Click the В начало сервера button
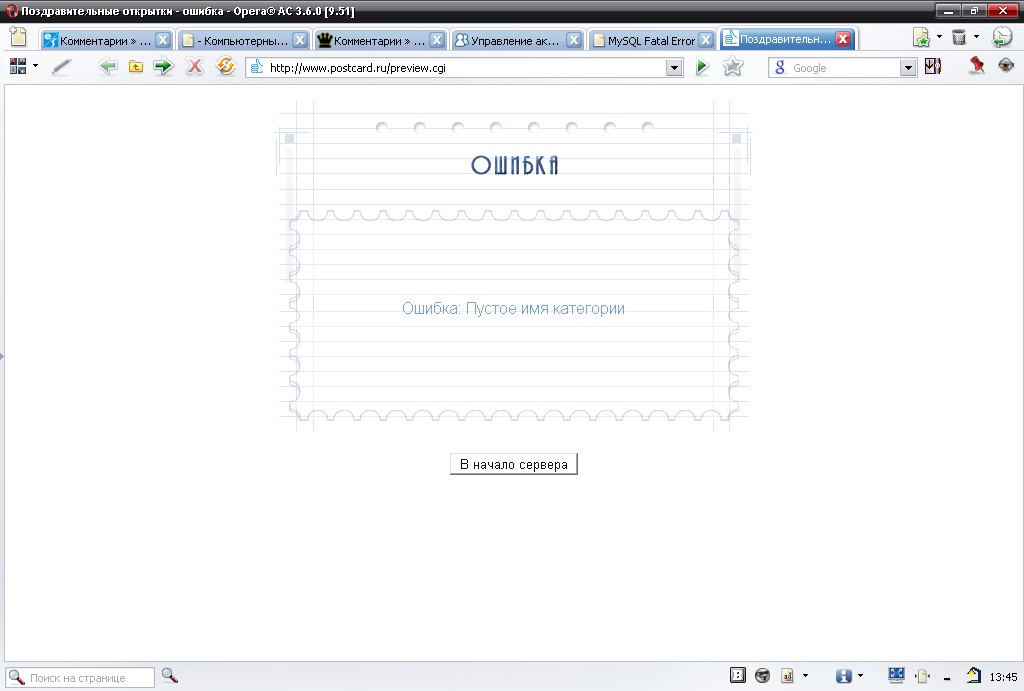 pyautogui.click(x=514, y=464)
